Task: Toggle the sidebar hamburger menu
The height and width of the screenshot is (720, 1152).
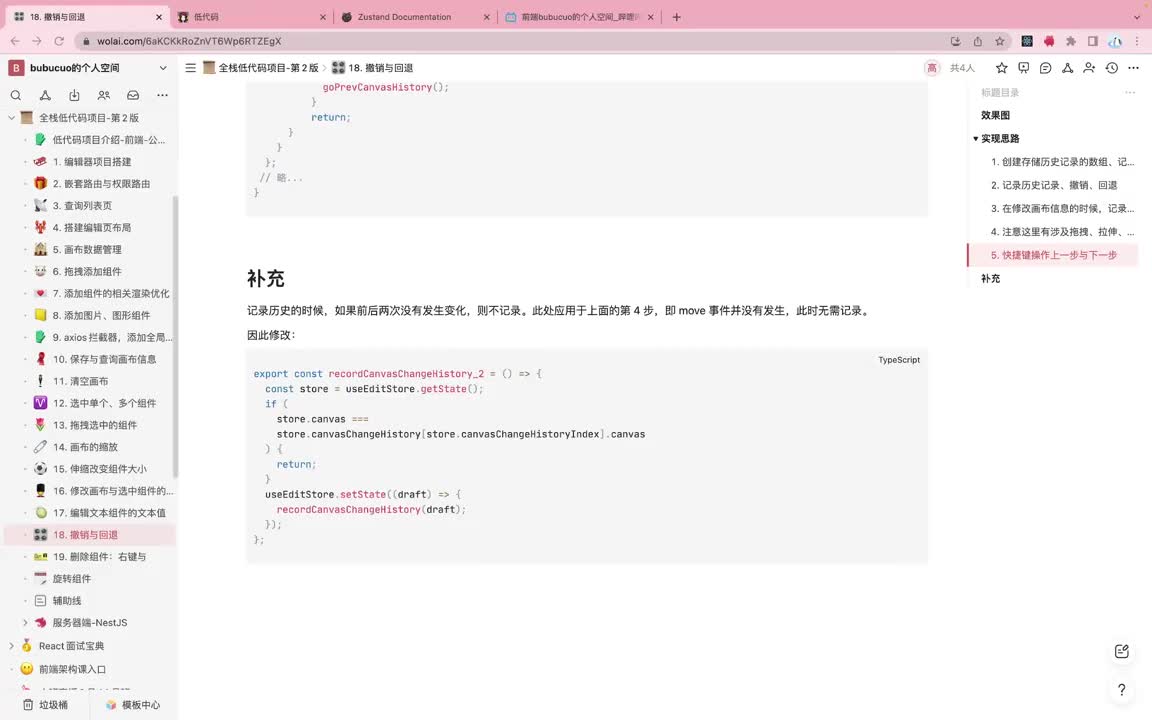Action: pos(190,68)
